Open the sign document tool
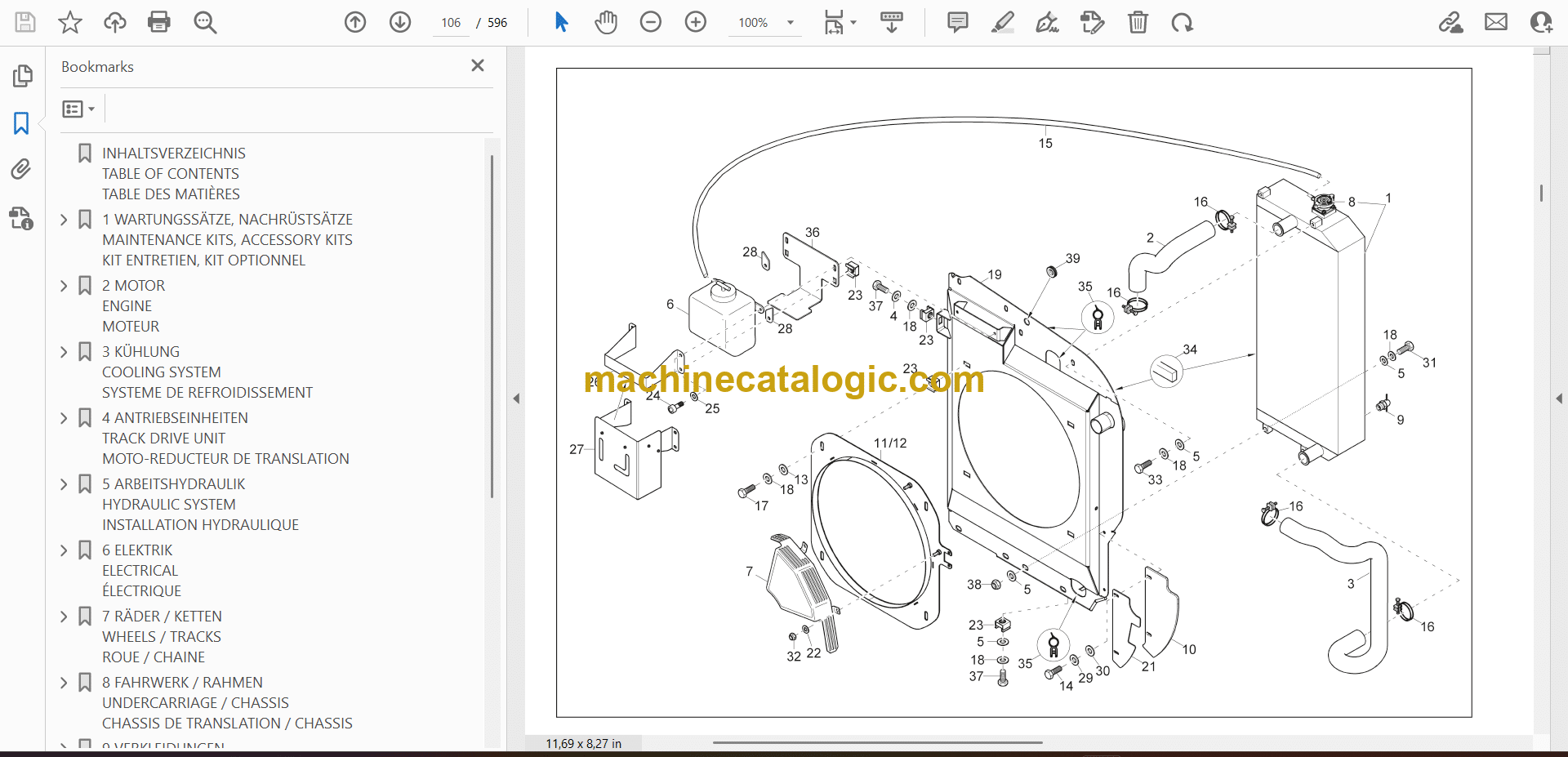The image size is (1568, 757). click(1048, 22)
